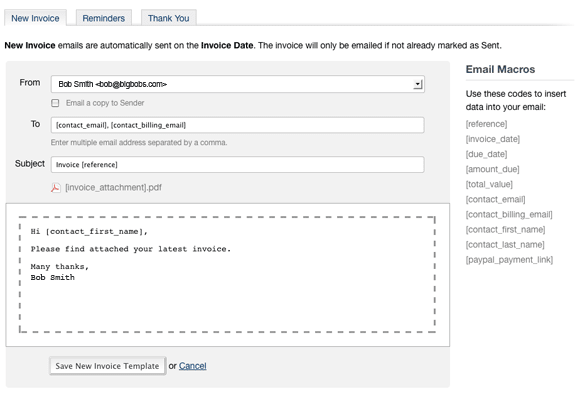Focus the To recipients input field

tap(237, 125)
